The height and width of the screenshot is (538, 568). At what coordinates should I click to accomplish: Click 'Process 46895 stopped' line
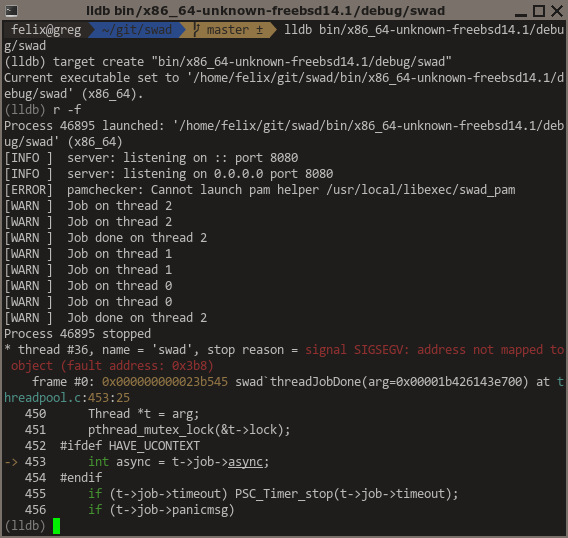pos(78,334)
